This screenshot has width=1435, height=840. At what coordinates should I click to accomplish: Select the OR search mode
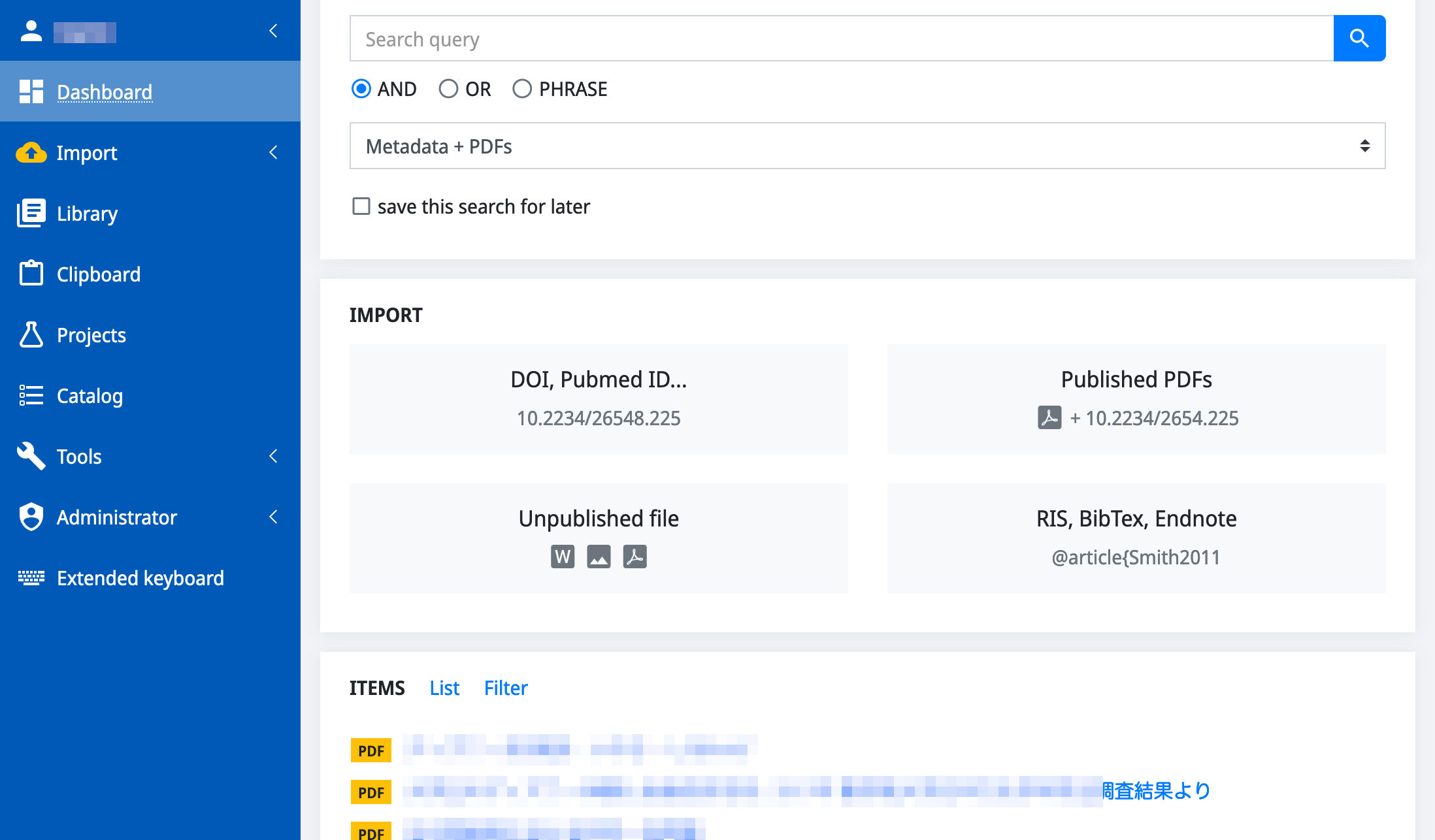pyautogui.click(x=448, y=89)
